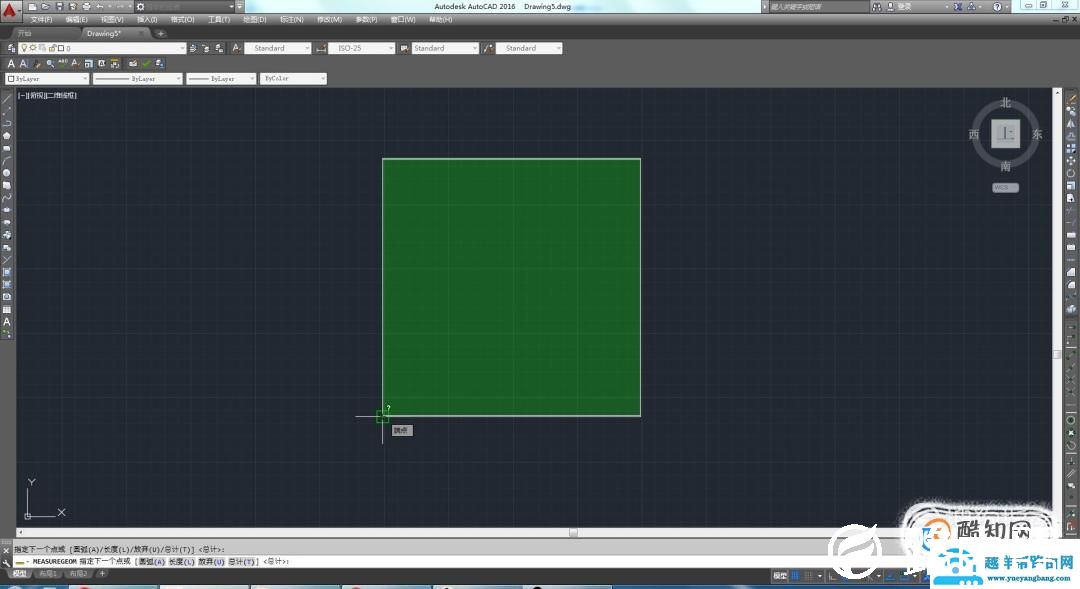
Task: Click the new drawing tab plus button
Action: (161, 33)
